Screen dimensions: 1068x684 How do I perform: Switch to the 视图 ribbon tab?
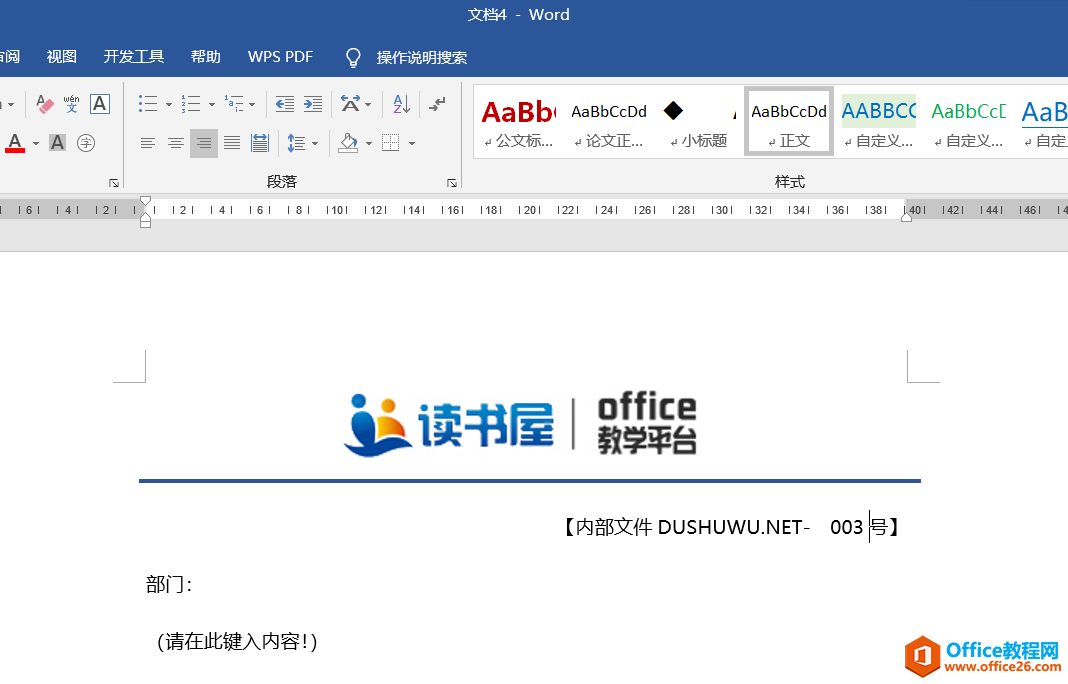61,56
